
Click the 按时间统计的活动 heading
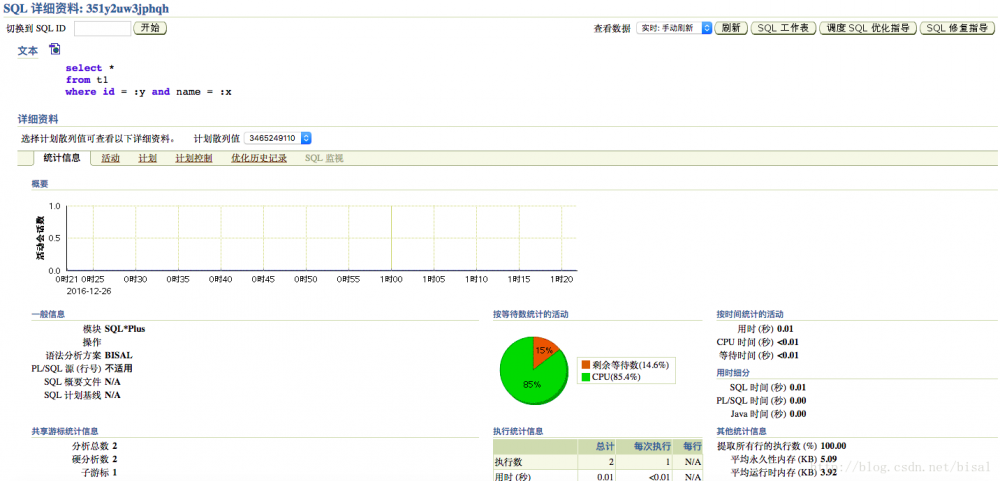point(751,314)
